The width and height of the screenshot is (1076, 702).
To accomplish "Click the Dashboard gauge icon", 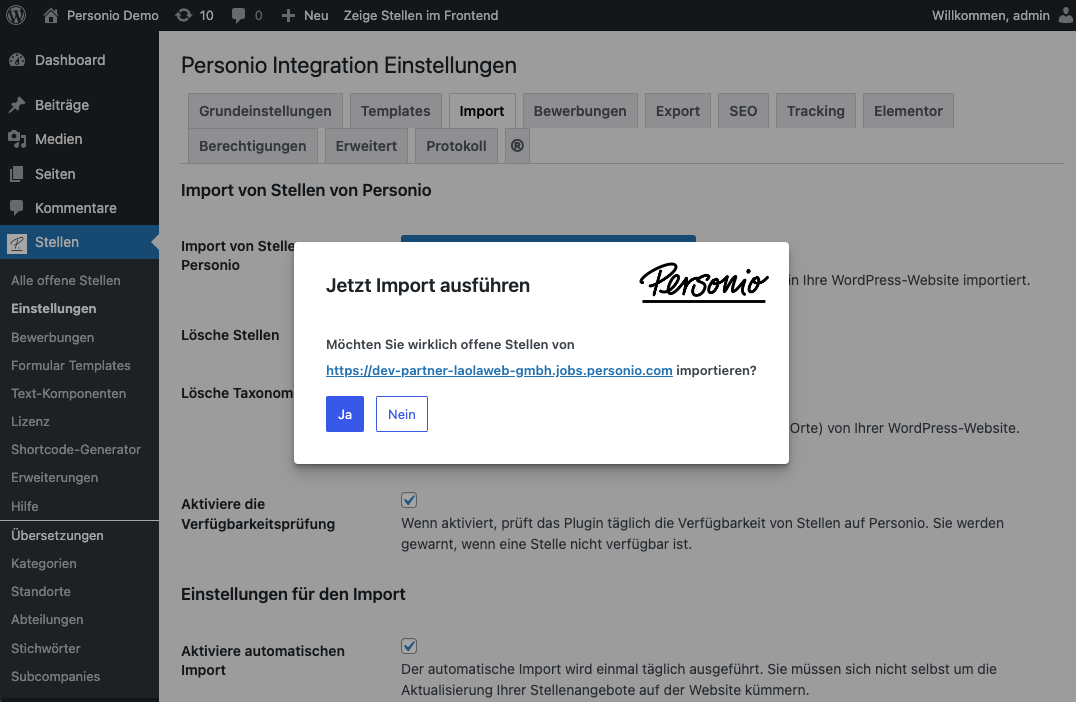I will click(x=17, y=60).
